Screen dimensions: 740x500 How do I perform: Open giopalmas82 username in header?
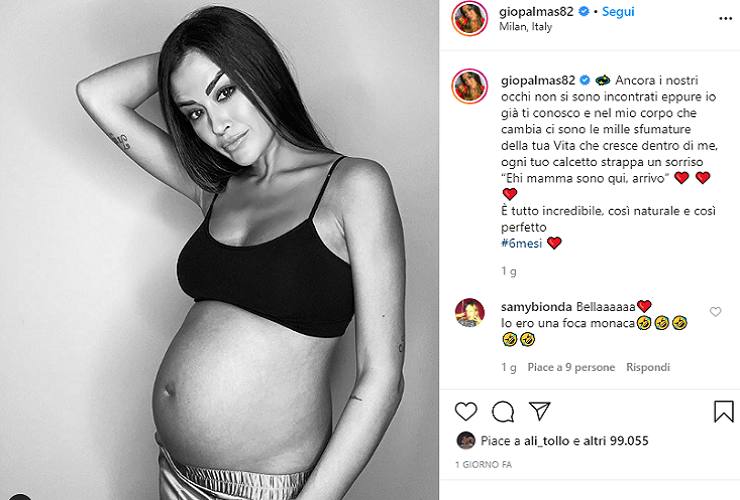[536, 11]
